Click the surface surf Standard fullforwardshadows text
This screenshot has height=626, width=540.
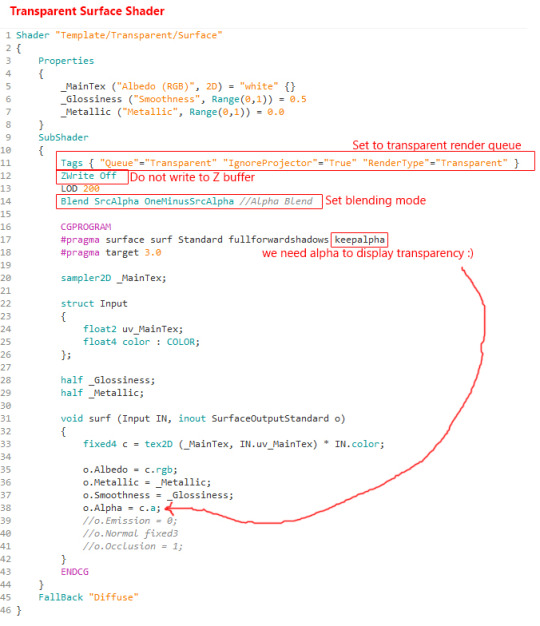click(x=217, y=240)
